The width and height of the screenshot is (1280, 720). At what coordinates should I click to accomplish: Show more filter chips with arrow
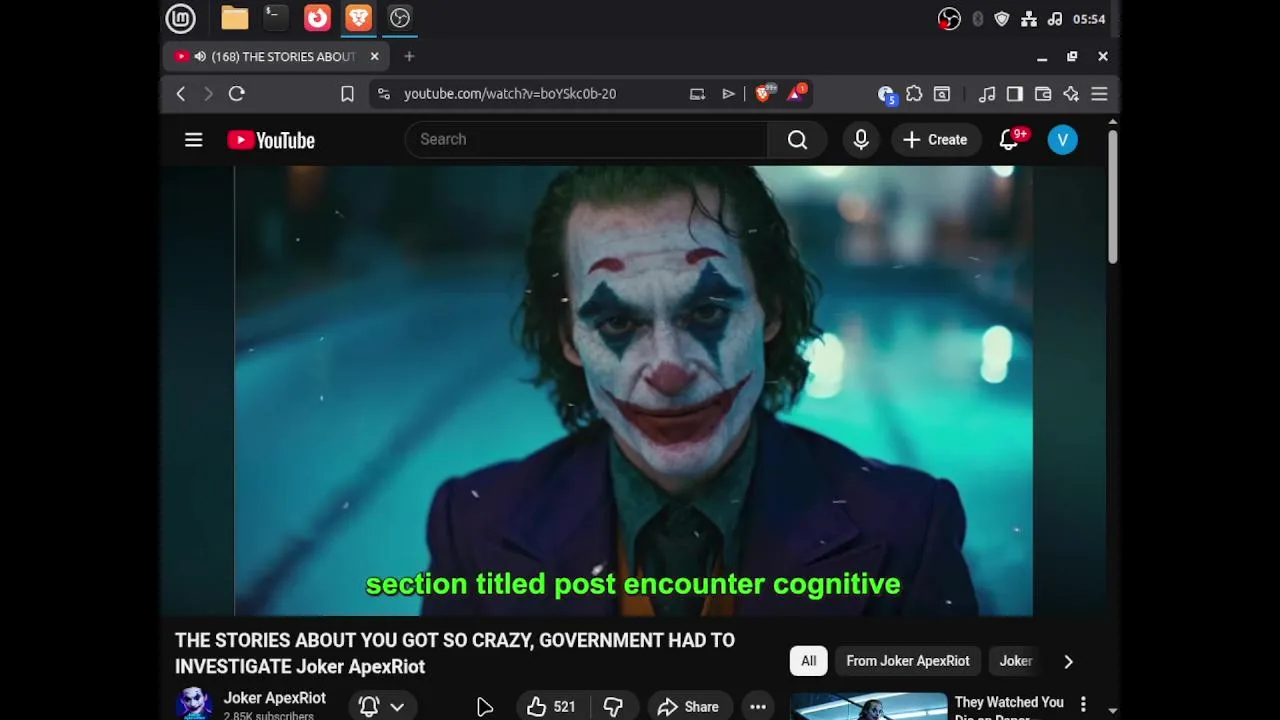[1068, 661]
